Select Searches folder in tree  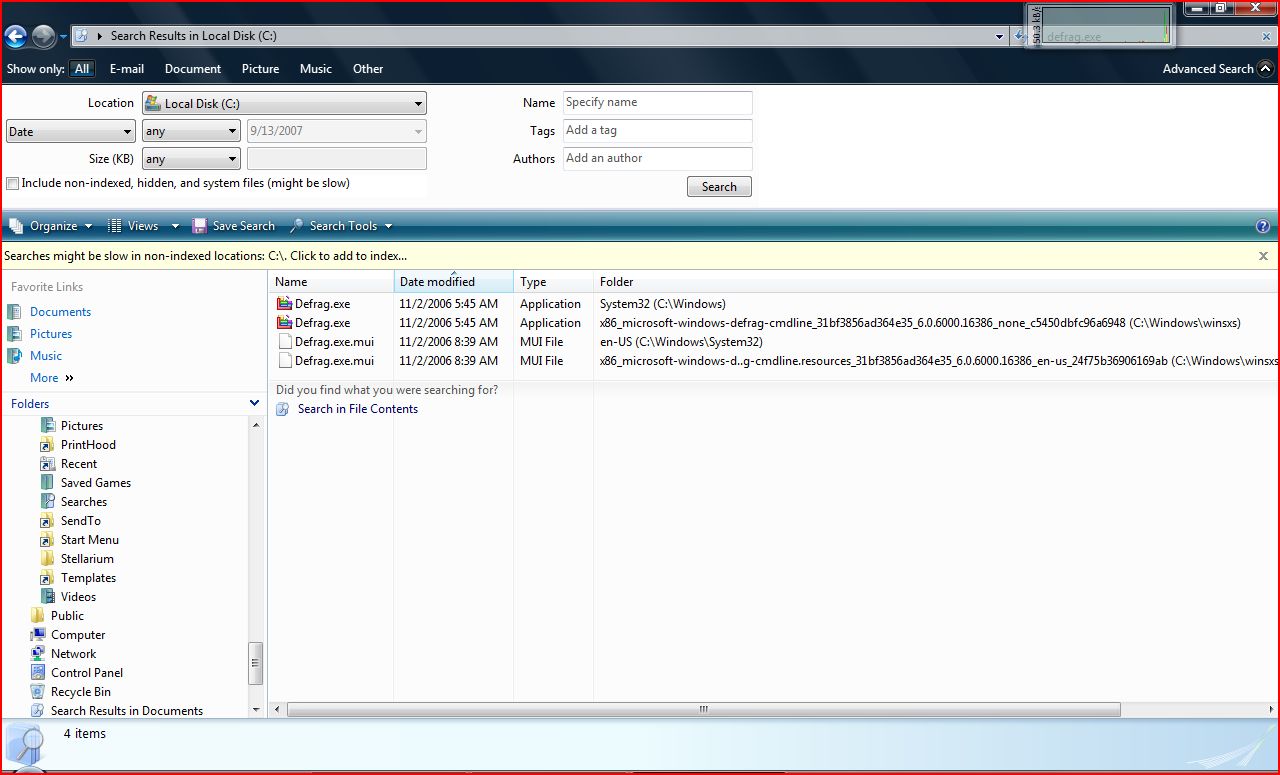(x=84, y=502)
